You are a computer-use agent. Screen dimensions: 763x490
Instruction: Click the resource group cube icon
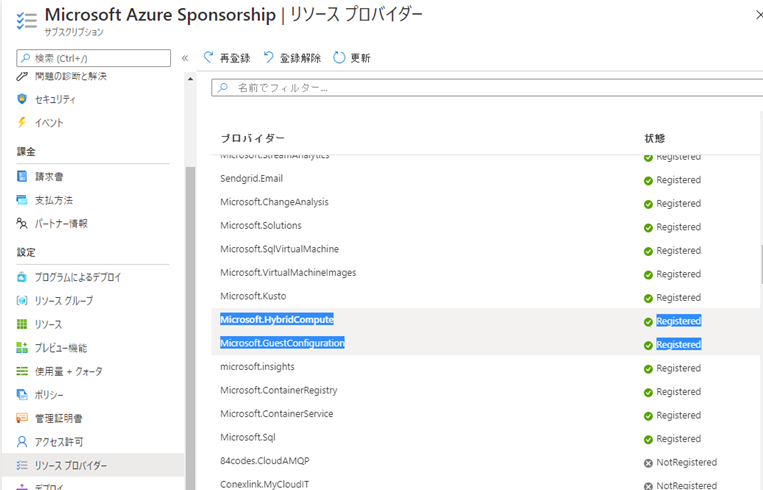22,300
